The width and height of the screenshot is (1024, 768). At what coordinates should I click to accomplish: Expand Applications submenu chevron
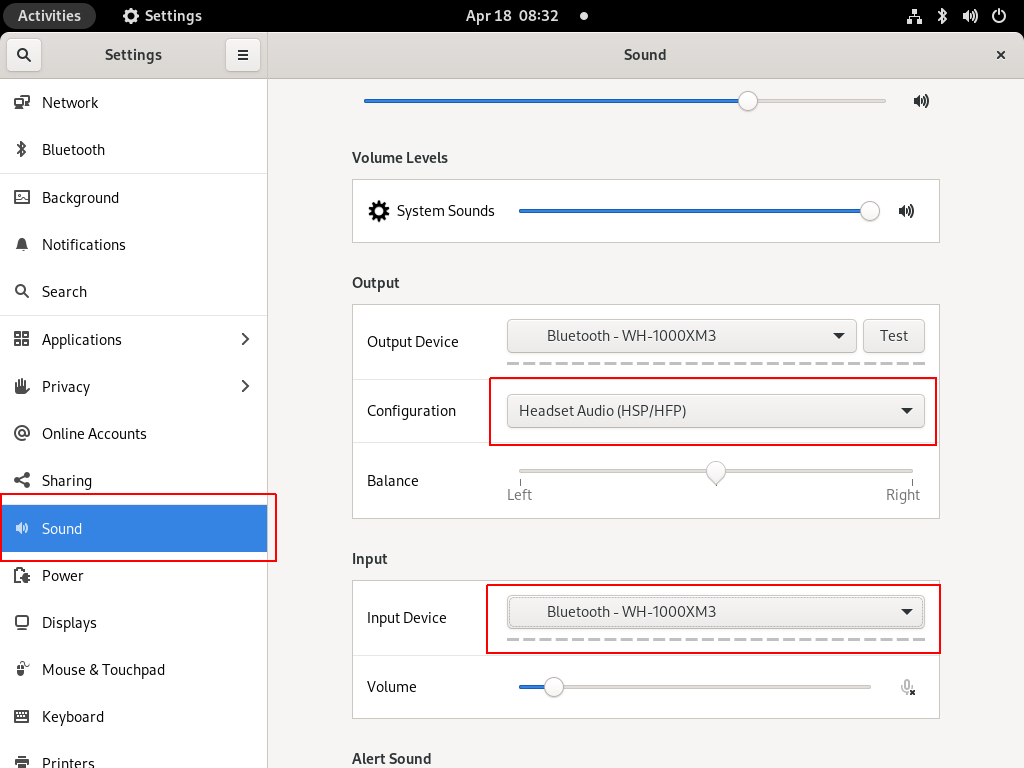click(246, 340)
